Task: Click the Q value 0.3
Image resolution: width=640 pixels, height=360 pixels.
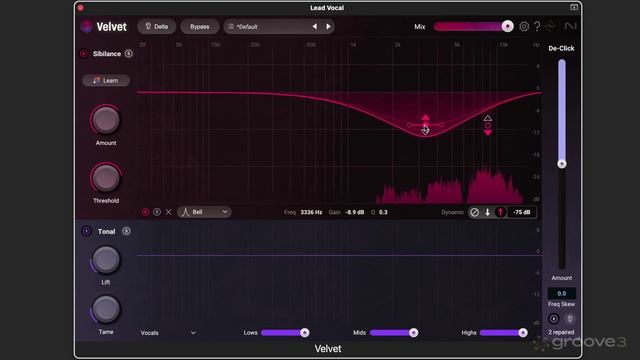Action: coord(383,212)
